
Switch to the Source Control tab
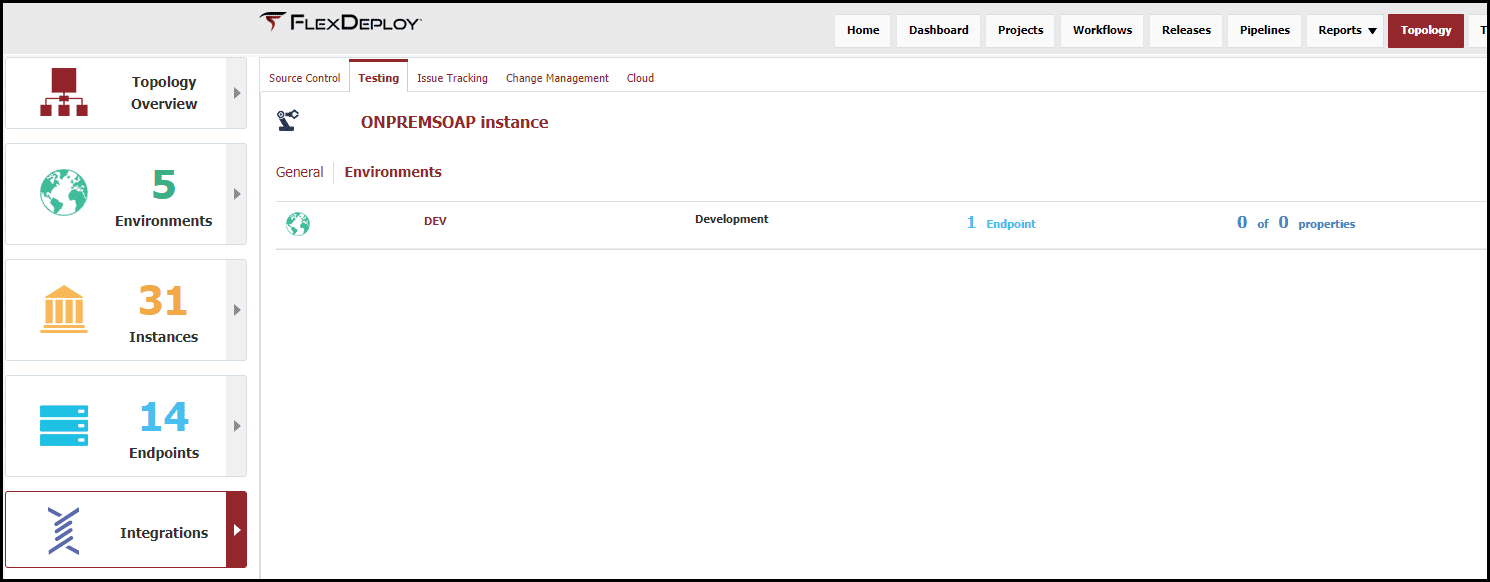click(305, 78)
